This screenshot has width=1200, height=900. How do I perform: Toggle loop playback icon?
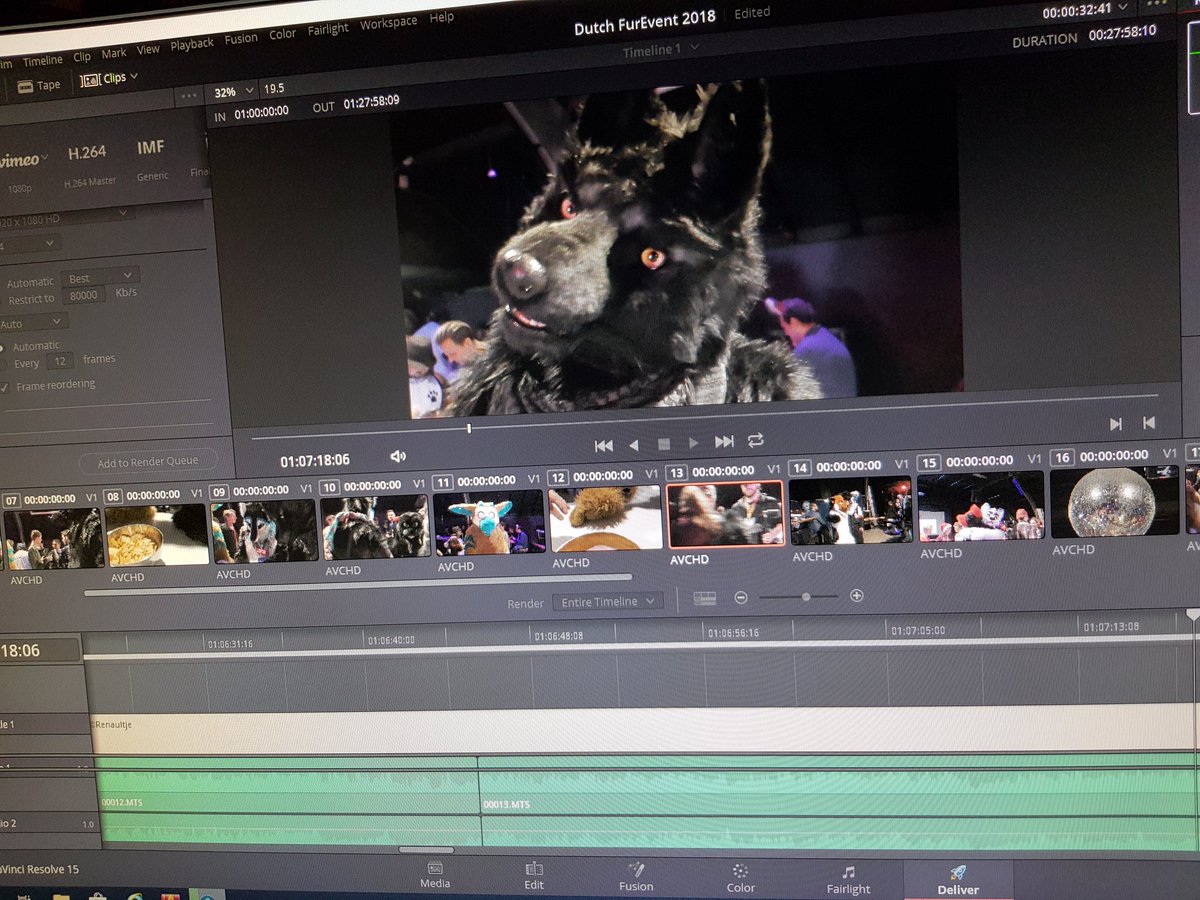click(x=755, y=440)
